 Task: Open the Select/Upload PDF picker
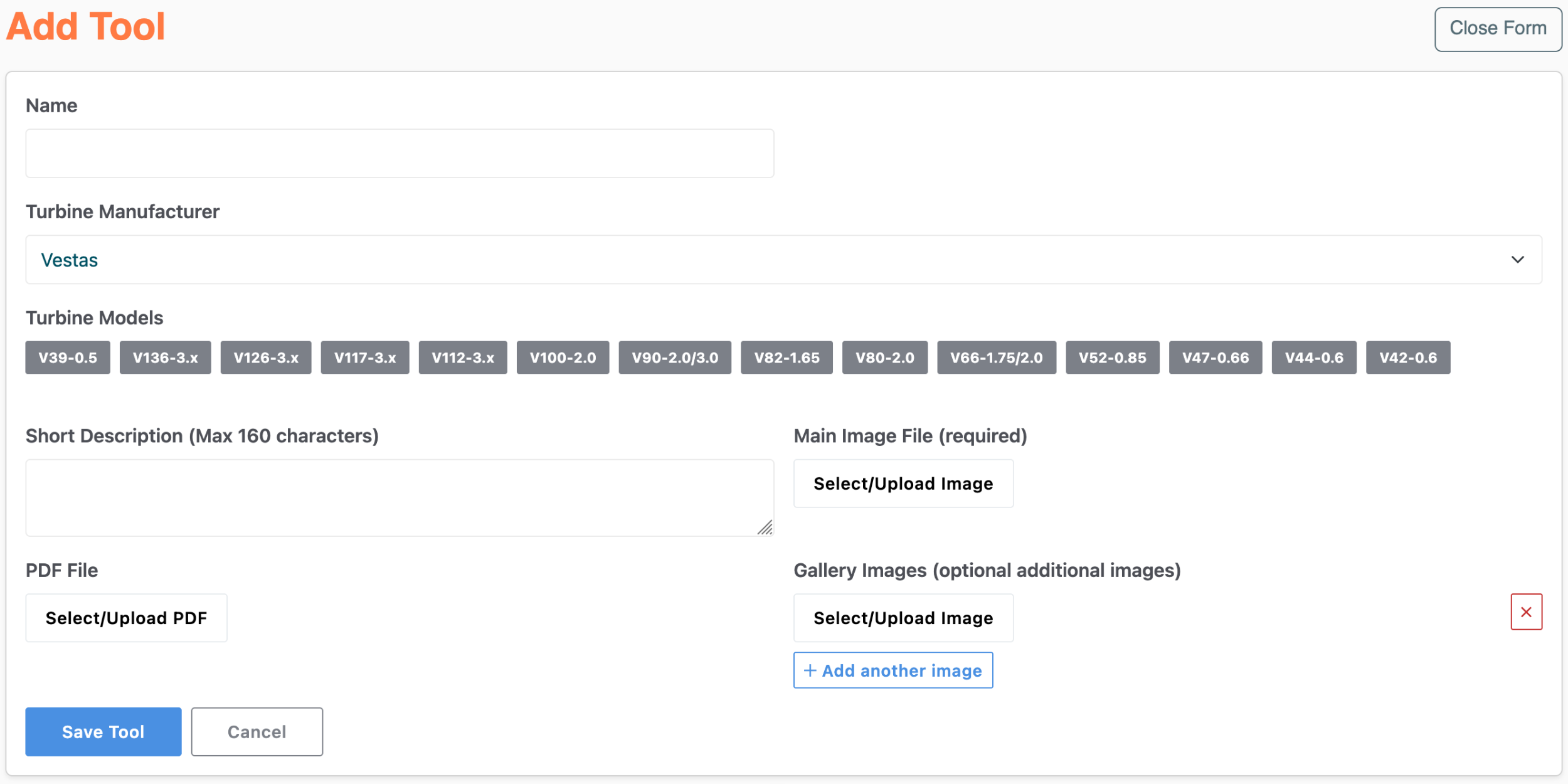[126, 617]
